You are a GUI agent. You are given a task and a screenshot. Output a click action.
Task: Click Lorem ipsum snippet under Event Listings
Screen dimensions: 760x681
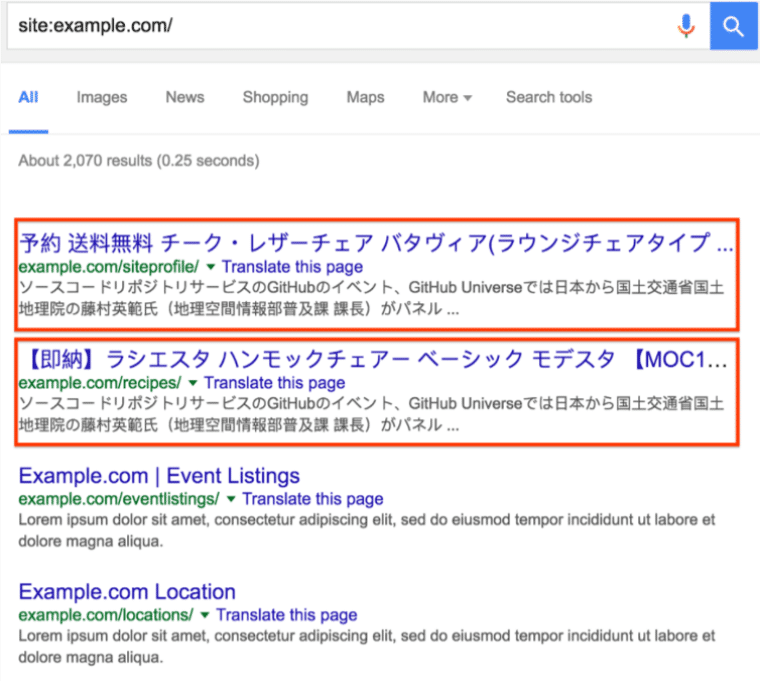point(367,530)
